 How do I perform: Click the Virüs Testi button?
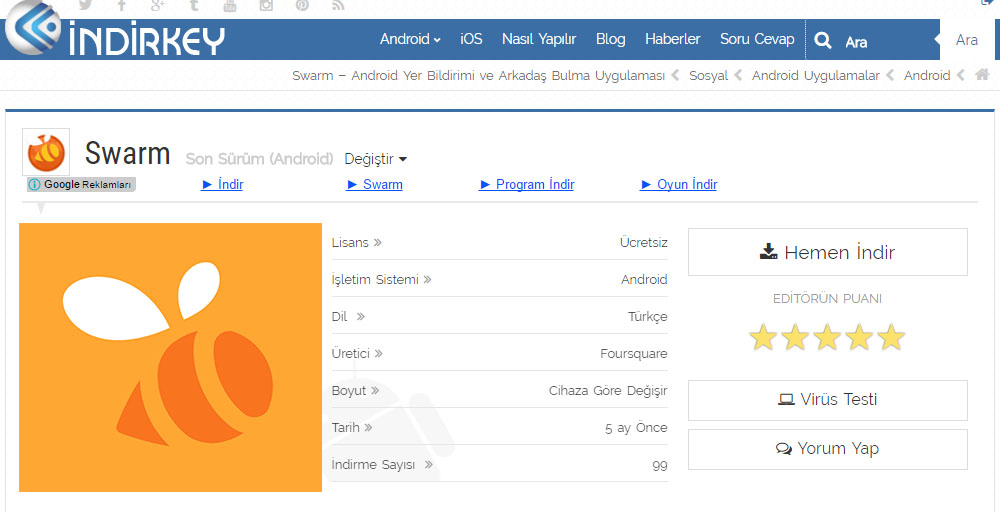pyautogui.click(x=828, y=400)
